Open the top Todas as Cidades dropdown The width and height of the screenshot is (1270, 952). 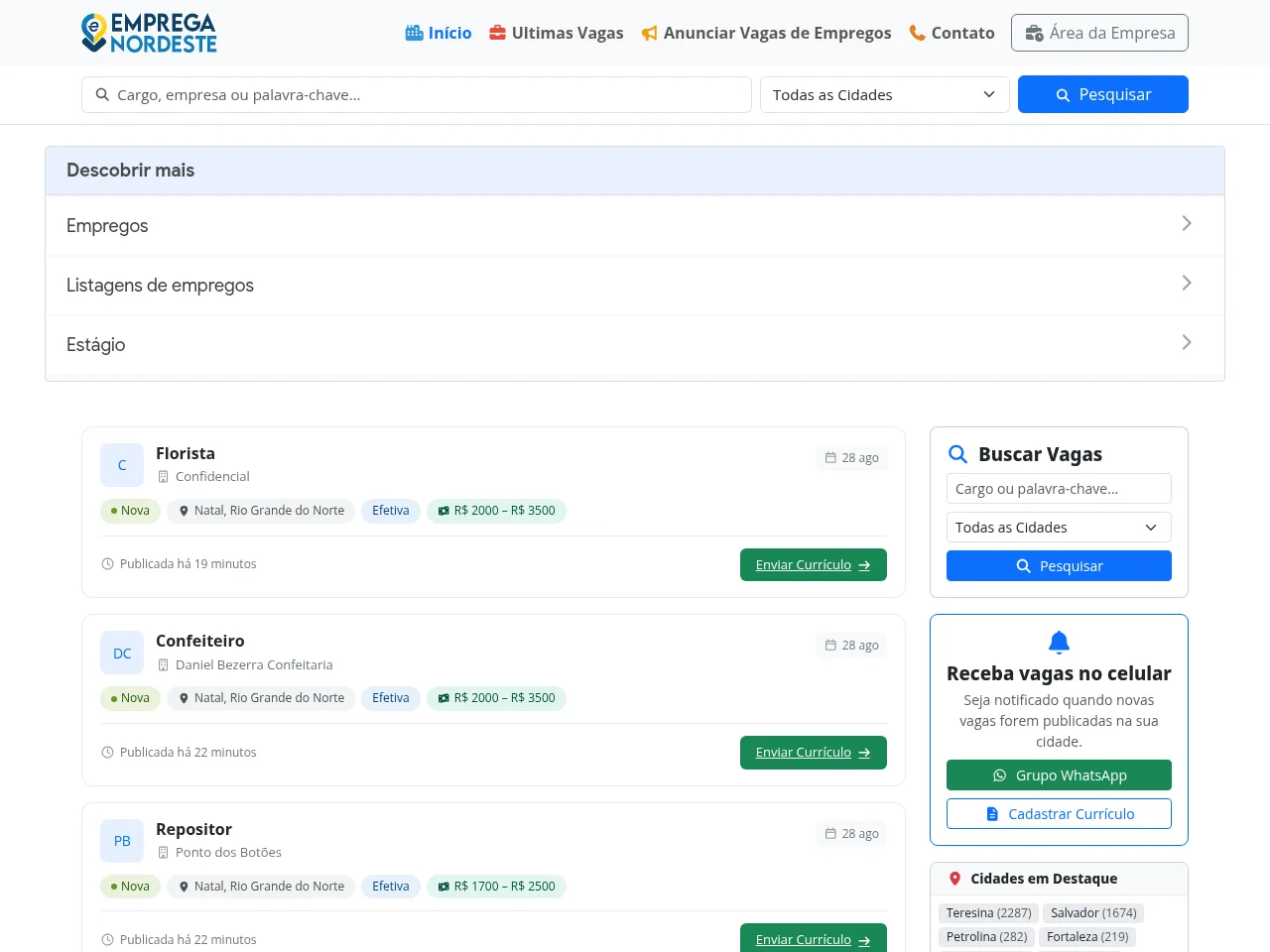tap(885, 94)
